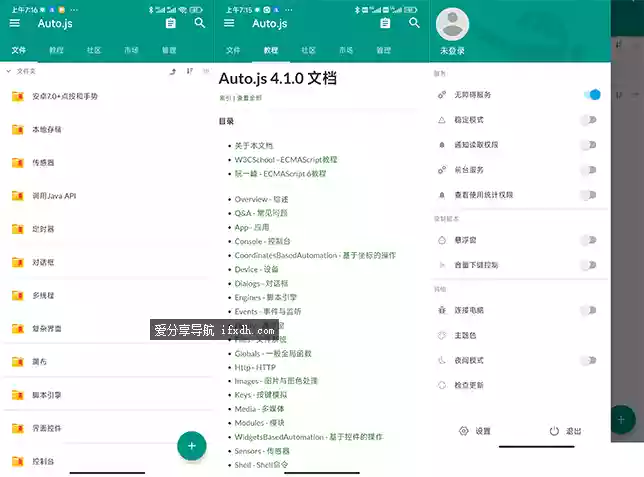Screen dimensions: 644x477
Task: Click the folder icon beside 传感器
Action: [x=18, y=163]
